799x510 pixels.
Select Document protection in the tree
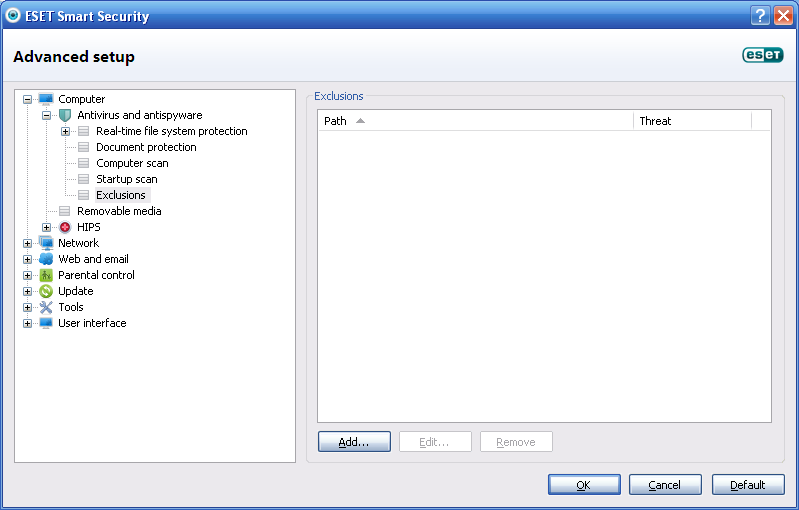pos(146,147)
